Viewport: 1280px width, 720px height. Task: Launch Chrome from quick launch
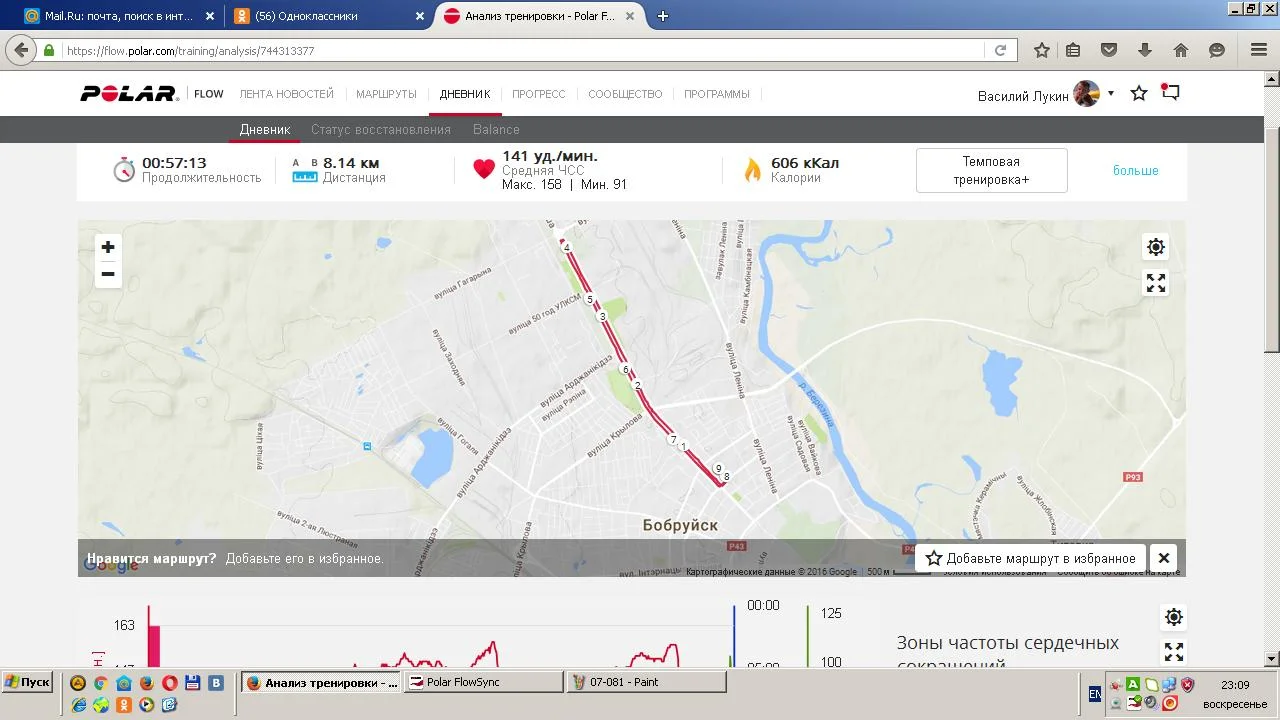click(100, 683)
